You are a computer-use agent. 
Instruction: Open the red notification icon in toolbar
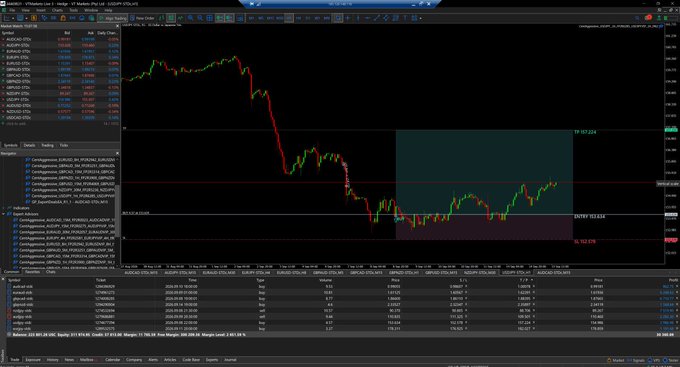pos(648,18)
